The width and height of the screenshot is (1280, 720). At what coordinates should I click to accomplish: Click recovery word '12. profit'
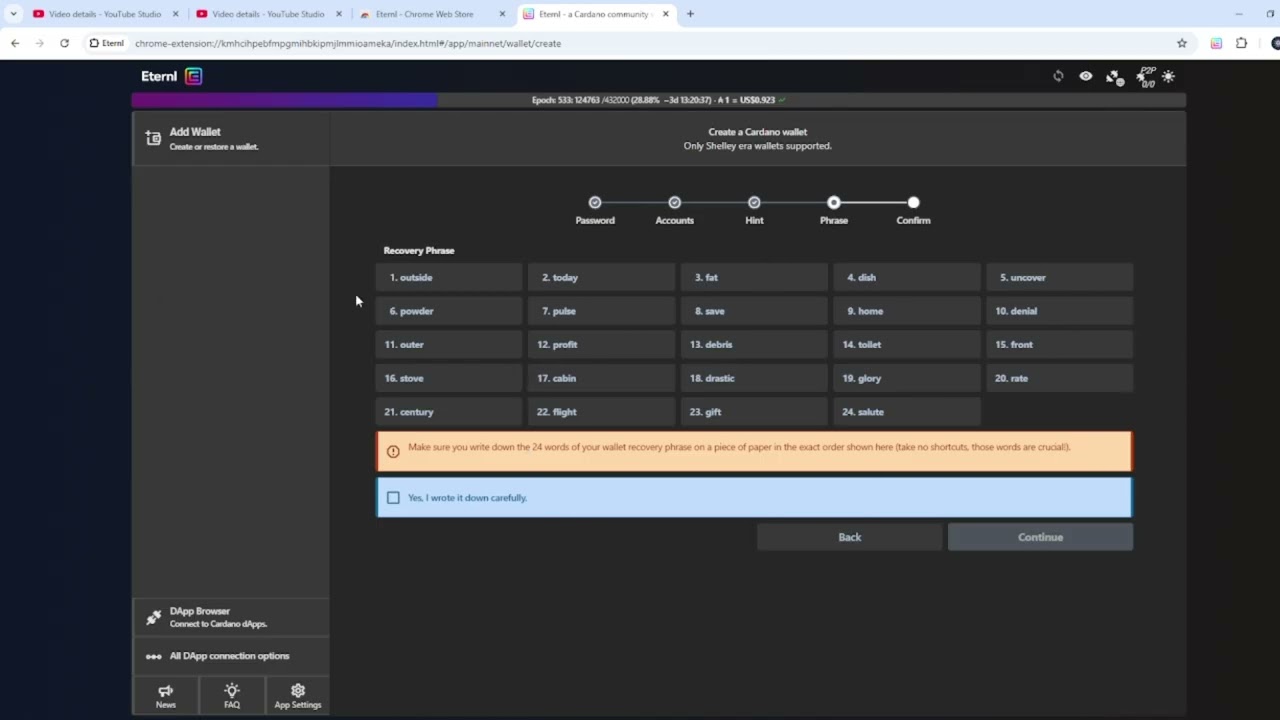(x=602, y=344)
